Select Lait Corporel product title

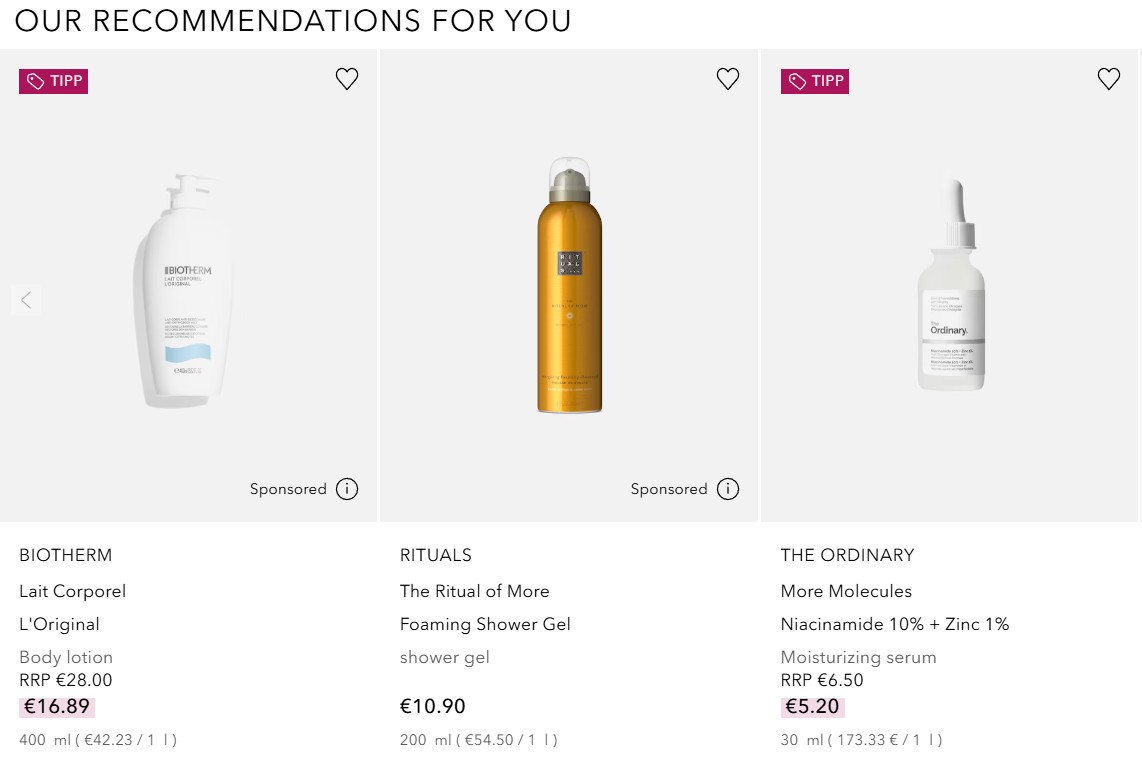[73, 591]
